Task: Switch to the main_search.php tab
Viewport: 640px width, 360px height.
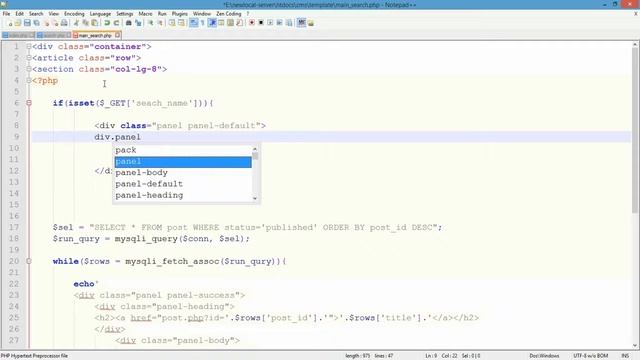Action: tap(94, 36)
